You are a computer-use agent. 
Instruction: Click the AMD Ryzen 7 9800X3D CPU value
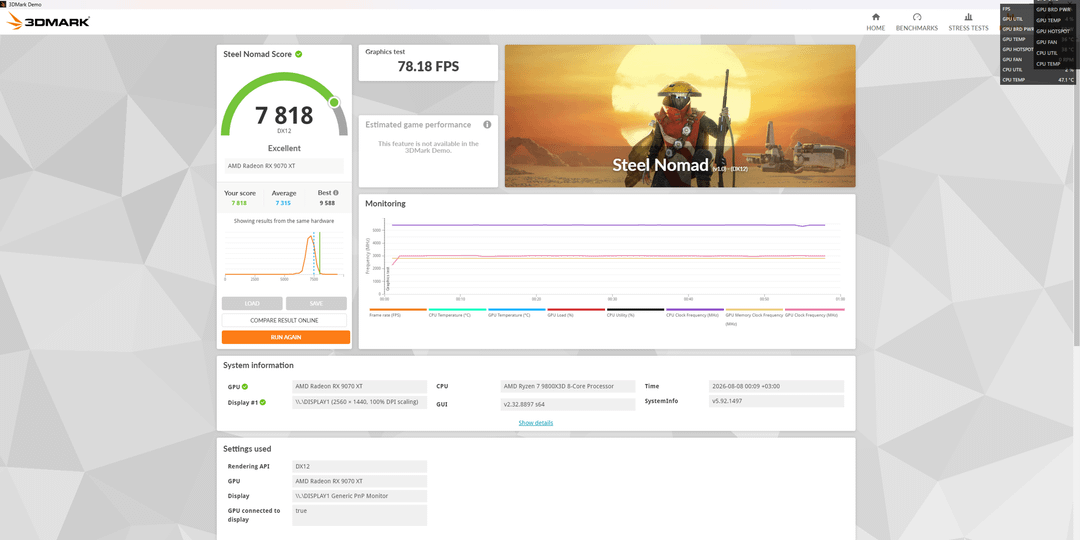pos(568,386)
